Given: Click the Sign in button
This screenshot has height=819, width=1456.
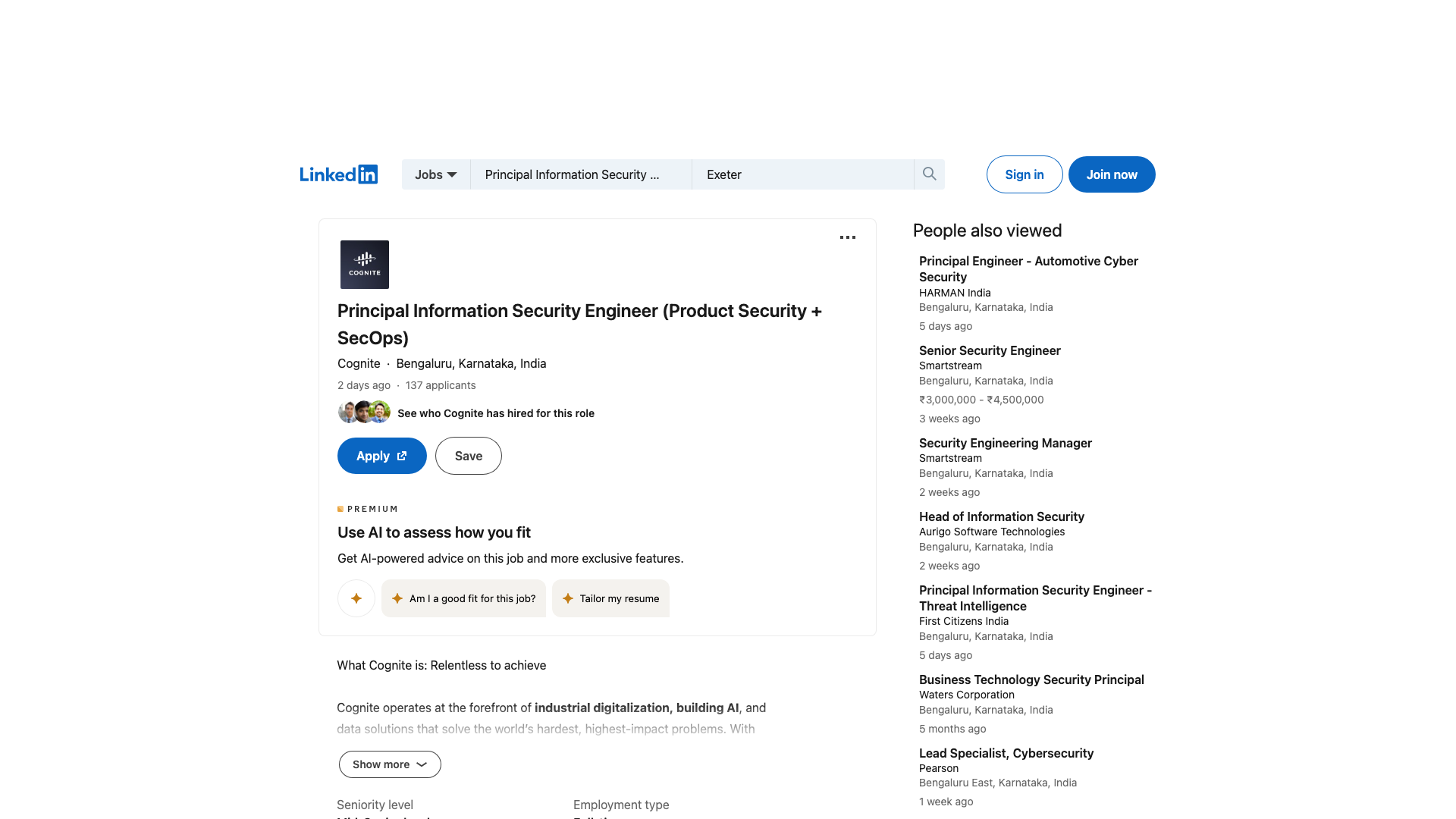Looking at the screenshot, I should [1025, 174].
